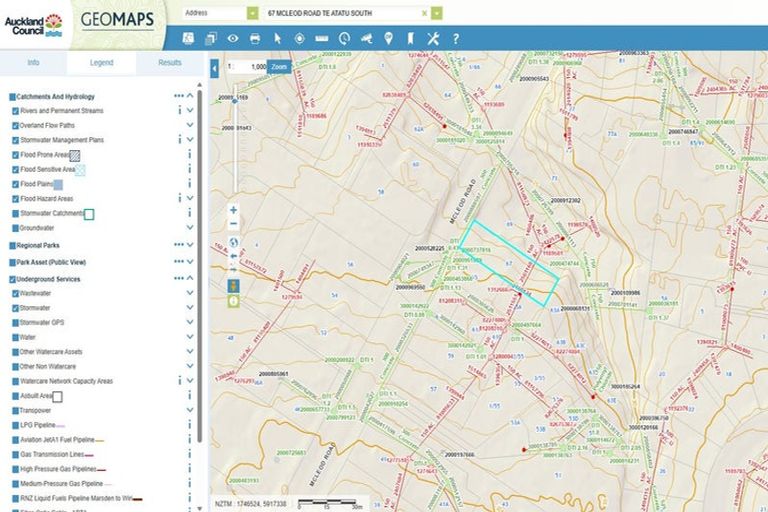Click the map zoom out minus button
The image size is (768, 512).
[233, 225]
